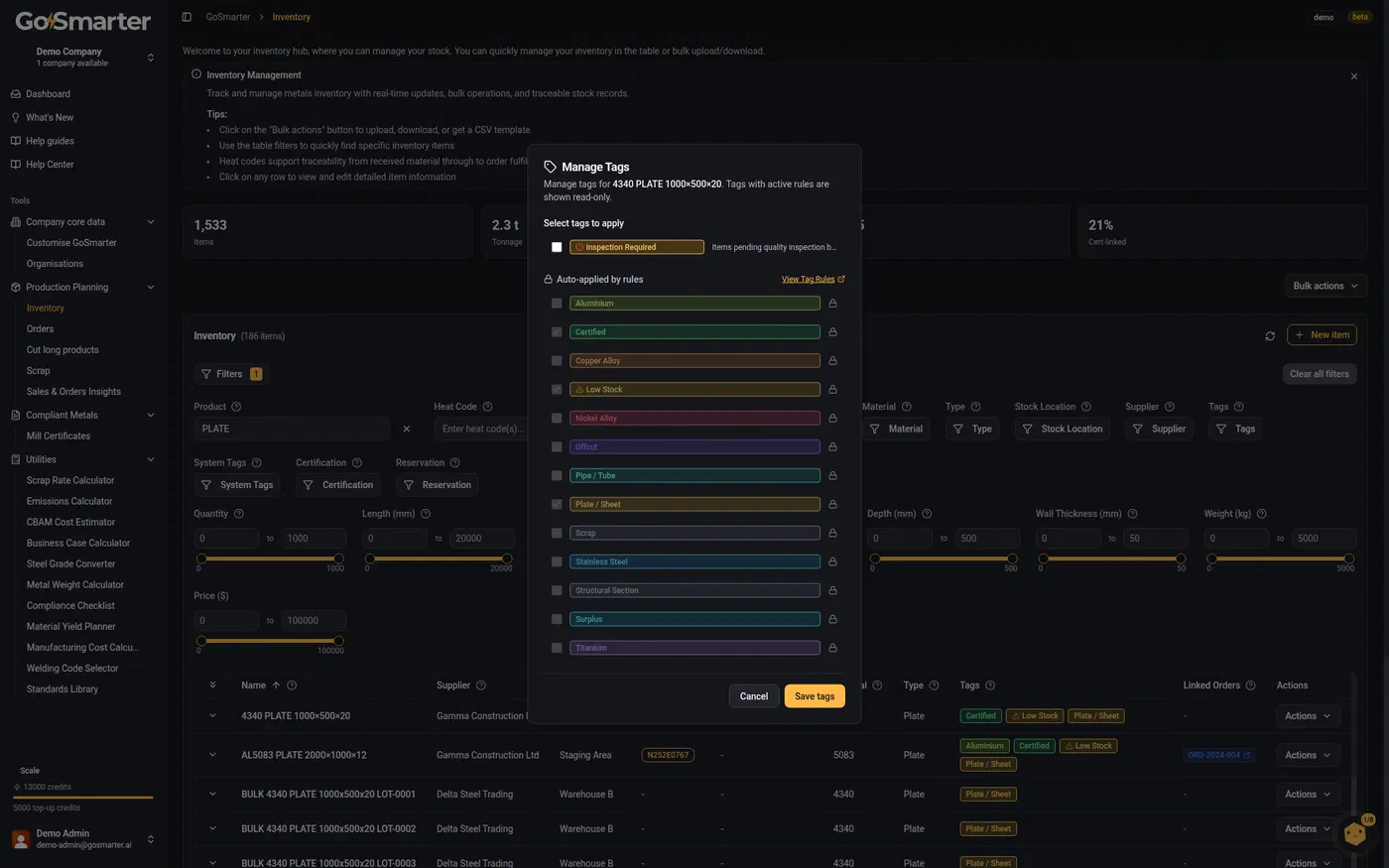The image size is (1389, 868).
Task: Open What's New in sidebar
Action: tap(50, 118)
